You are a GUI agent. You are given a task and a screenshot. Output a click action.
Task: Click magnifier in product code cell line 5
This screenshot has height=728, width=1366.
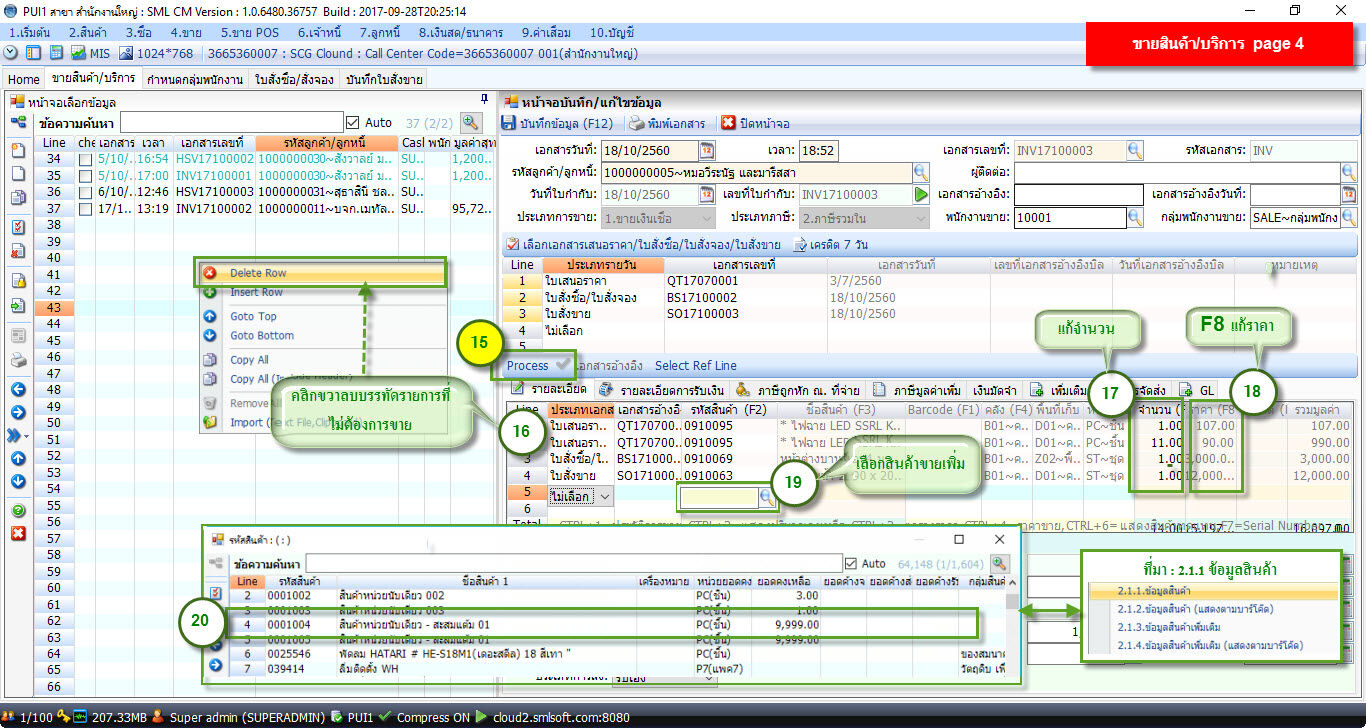[767, 496]
